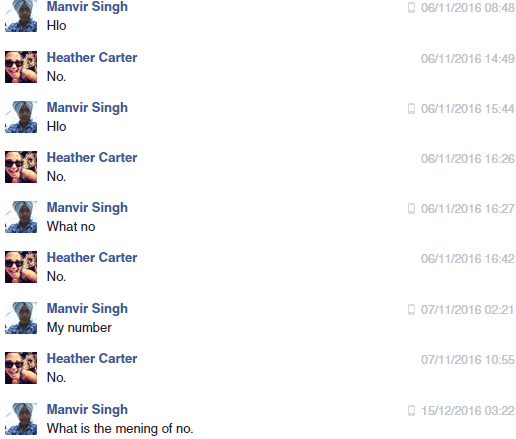Screen dimensions: 516x439
Task: Select the message 'What is the mening of no.'
Action: [120, 429]
